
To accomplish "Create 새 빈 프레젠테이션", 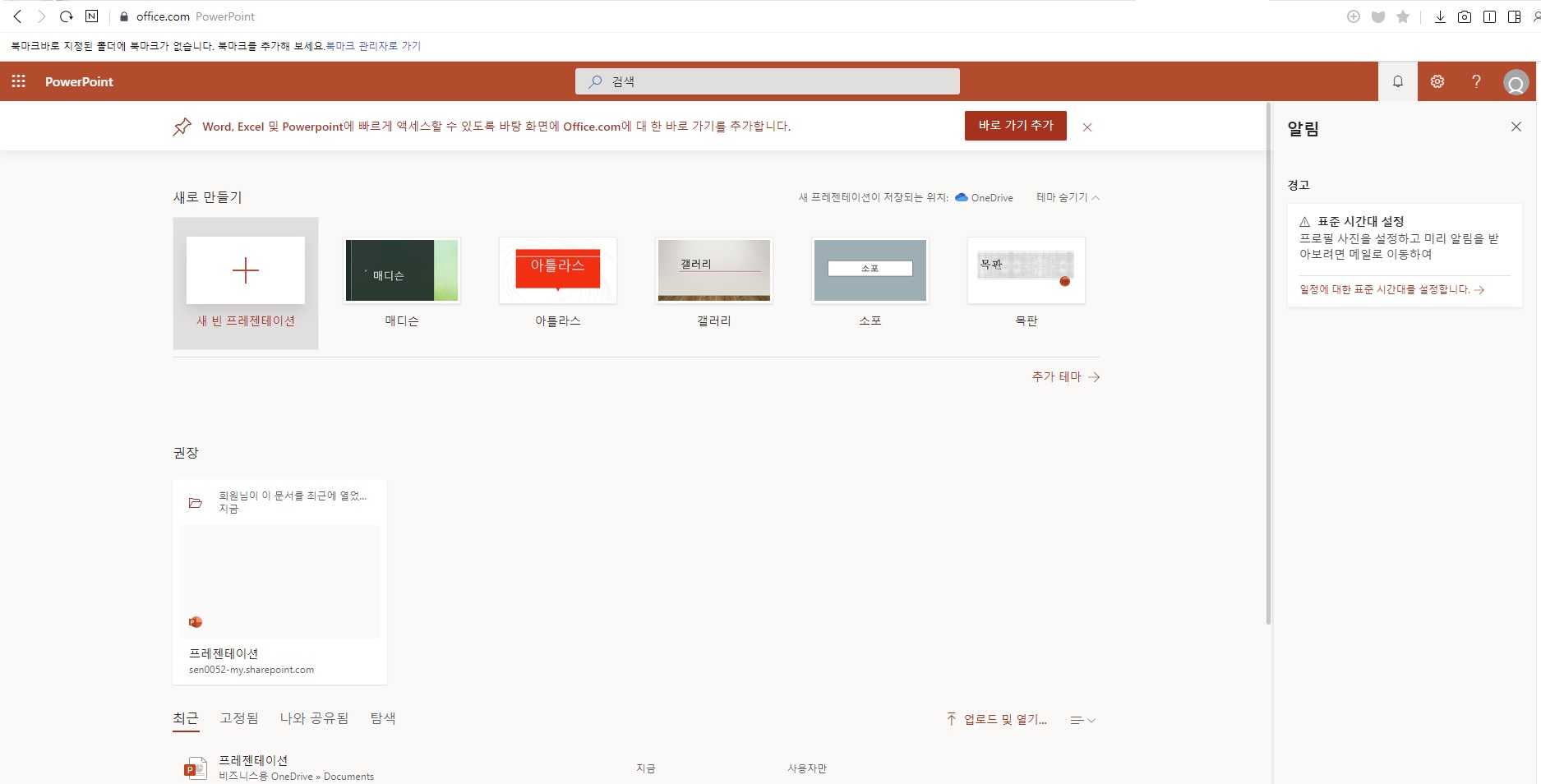I will pos(246,284).
